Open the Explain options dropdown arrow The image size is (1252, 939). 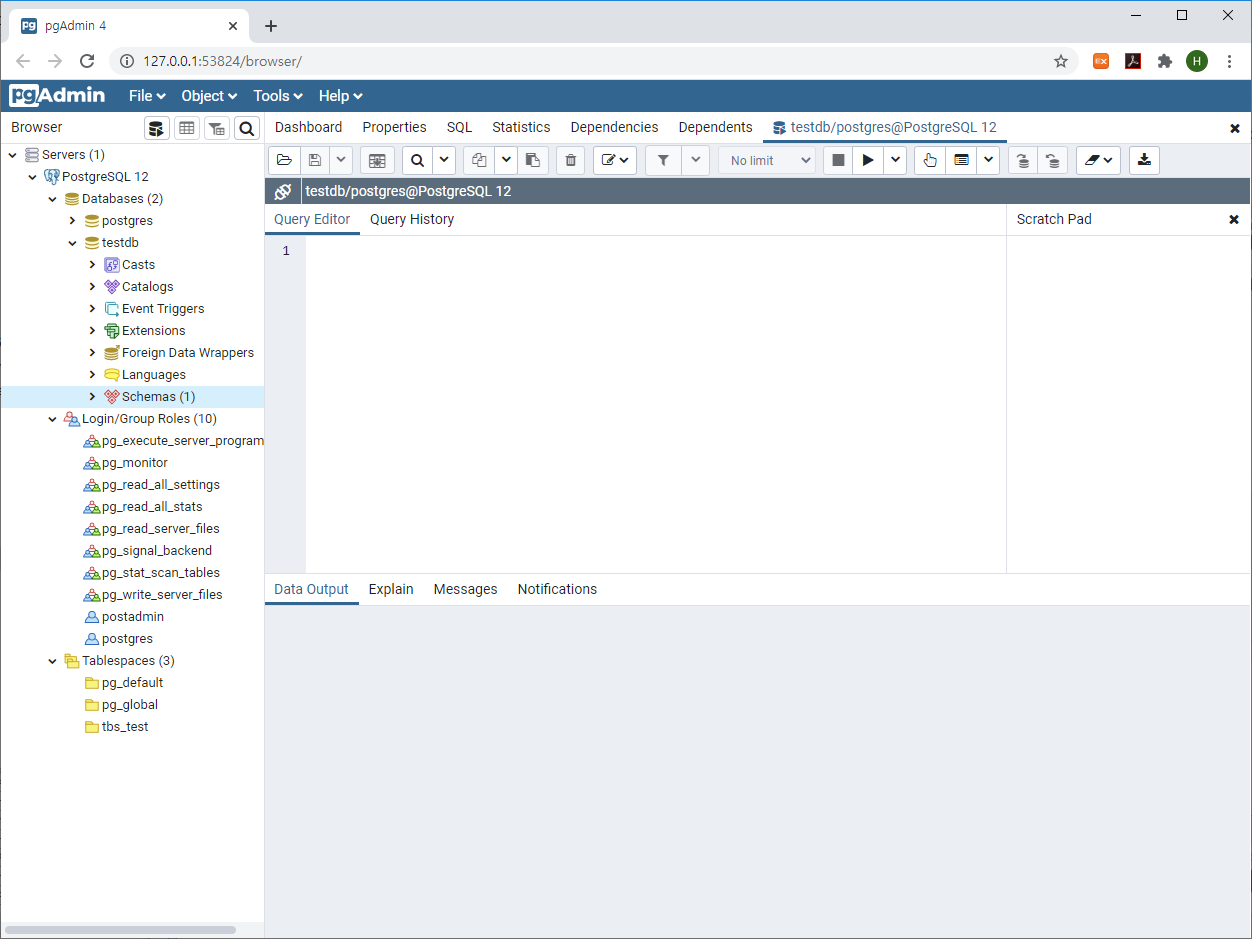(988, 160)
